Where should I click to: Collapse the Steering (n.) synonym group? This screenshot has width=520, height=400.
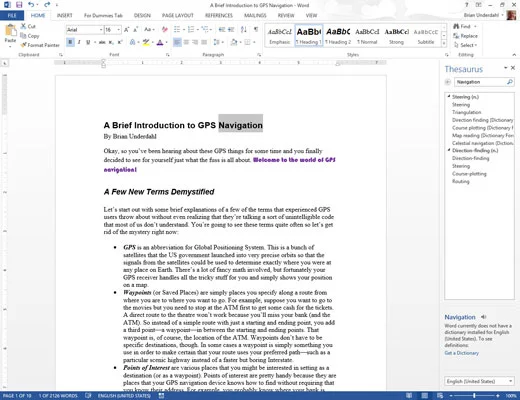[449, 96]
